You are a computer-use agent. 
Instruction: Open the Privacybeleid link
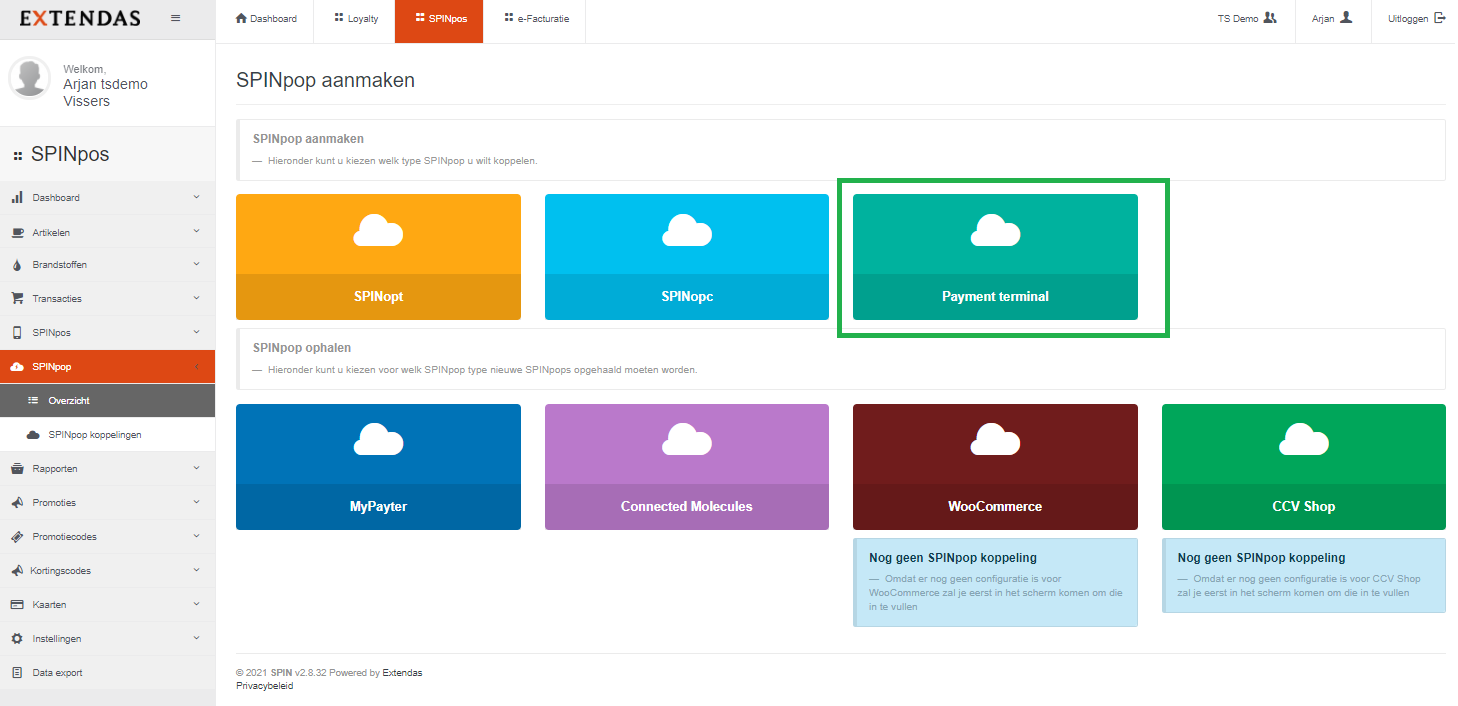pyautogui.click(x=264, y=686)
